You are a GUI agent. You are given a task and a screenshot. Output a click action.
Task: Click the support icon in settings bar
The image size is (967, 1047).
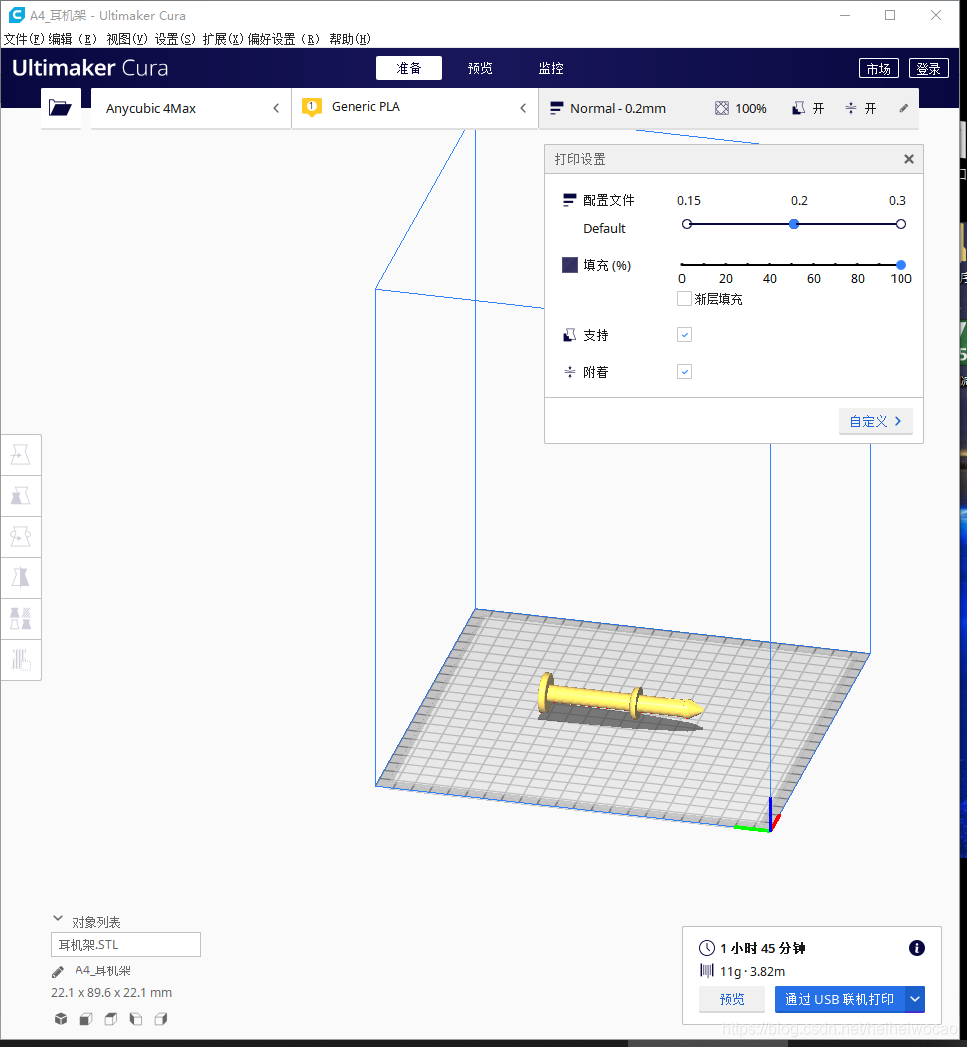click(798, 108)
